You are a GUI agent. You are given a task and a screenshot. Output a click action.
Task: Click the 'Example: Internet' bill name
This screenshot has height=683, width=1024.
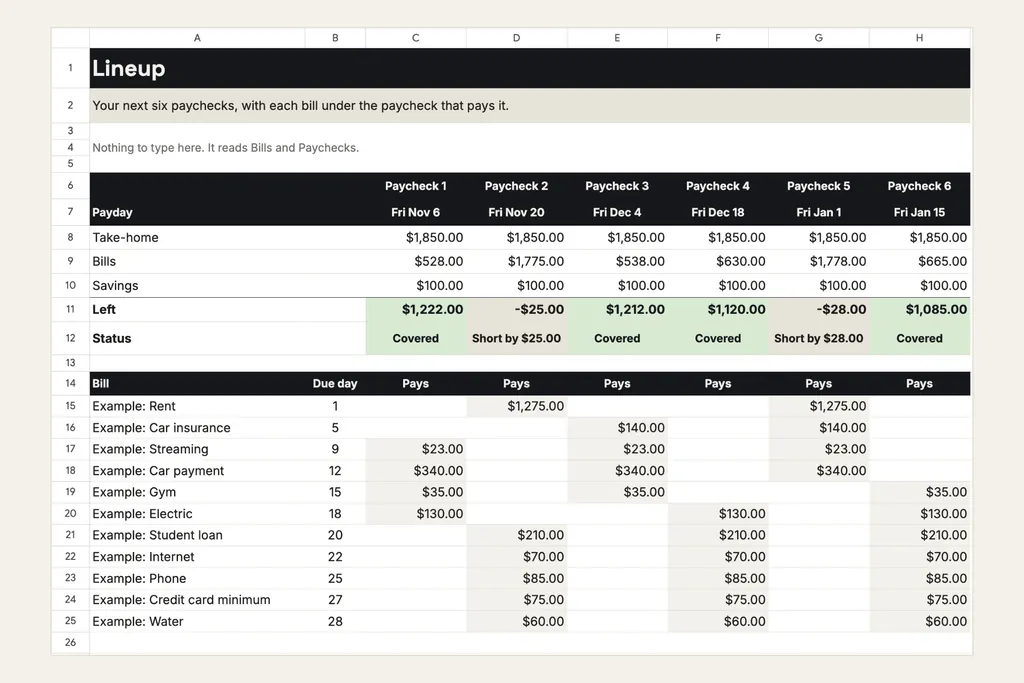click(x=143, y=557)
